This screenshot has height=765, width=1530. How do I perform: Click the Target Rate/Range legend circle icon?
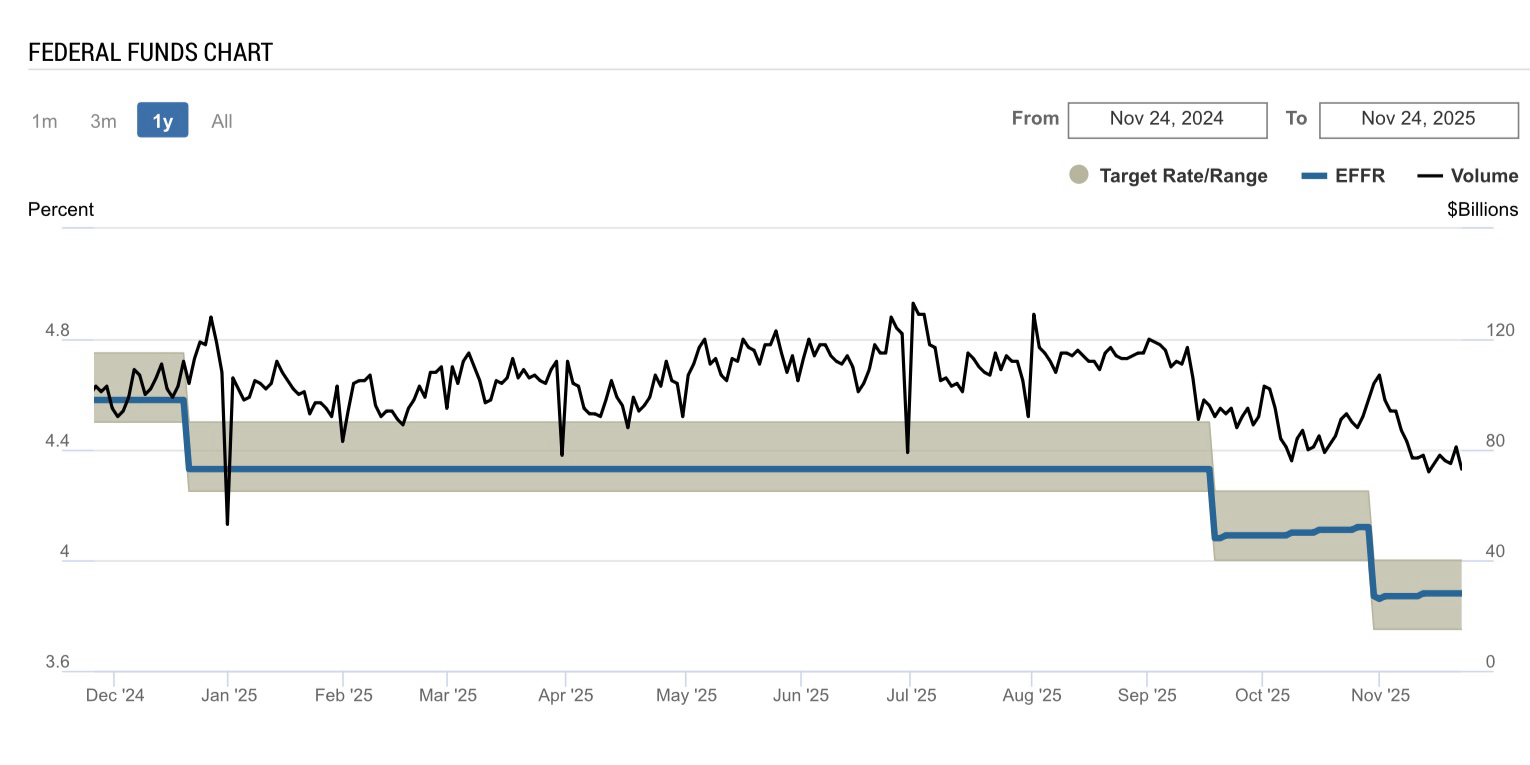(x=1079, y=175)
